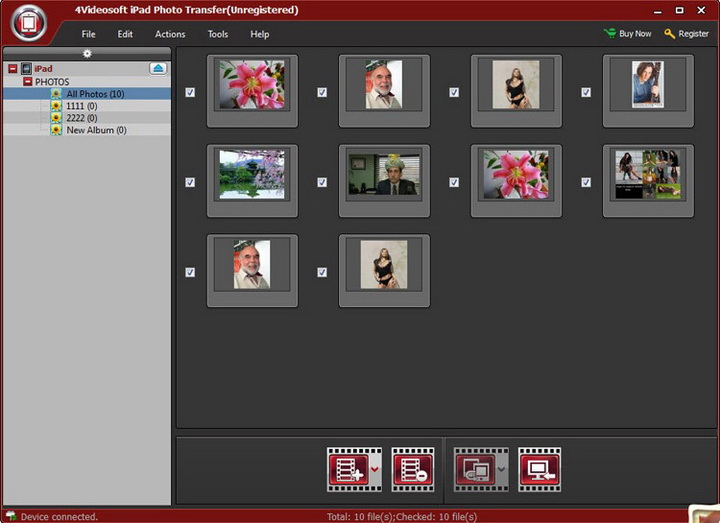This screenshot has height=523, width=720.
Task: Click the sunflower icon beside New Album
Action: (56, 130)
